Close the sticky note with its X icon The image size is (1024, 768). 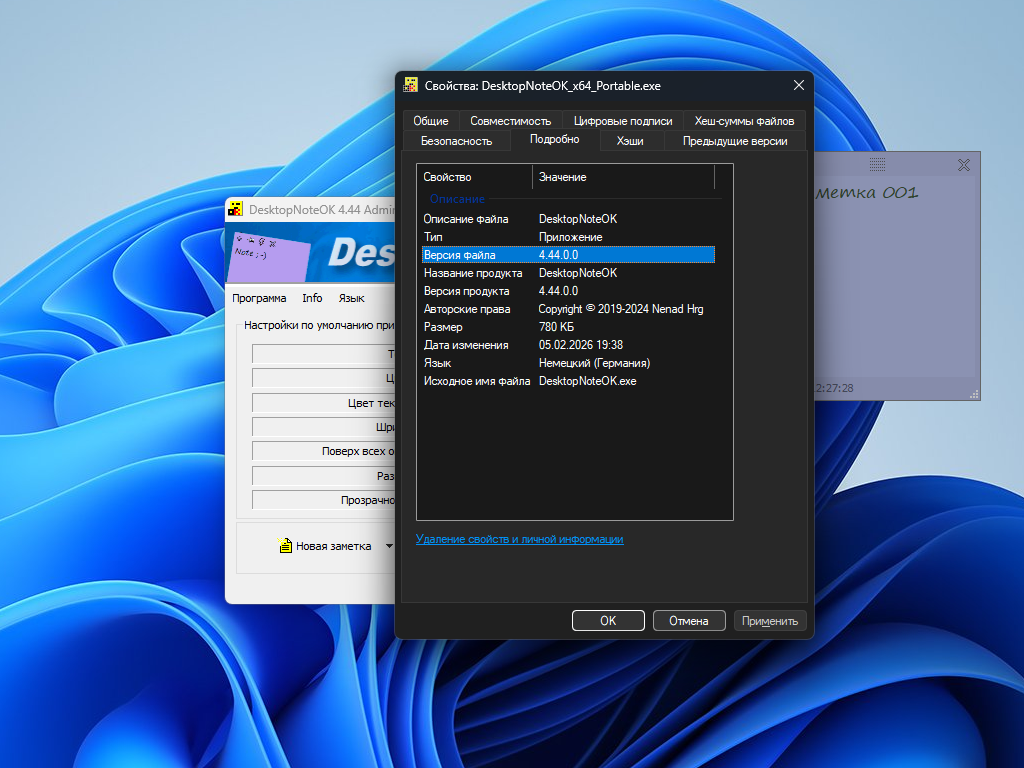pyautogui.click(x=964, y=165)
